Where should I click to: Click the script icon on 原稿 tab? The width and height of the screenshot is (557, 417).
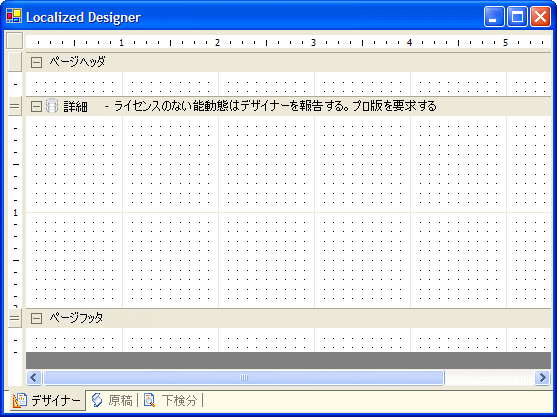pos(97,400)
